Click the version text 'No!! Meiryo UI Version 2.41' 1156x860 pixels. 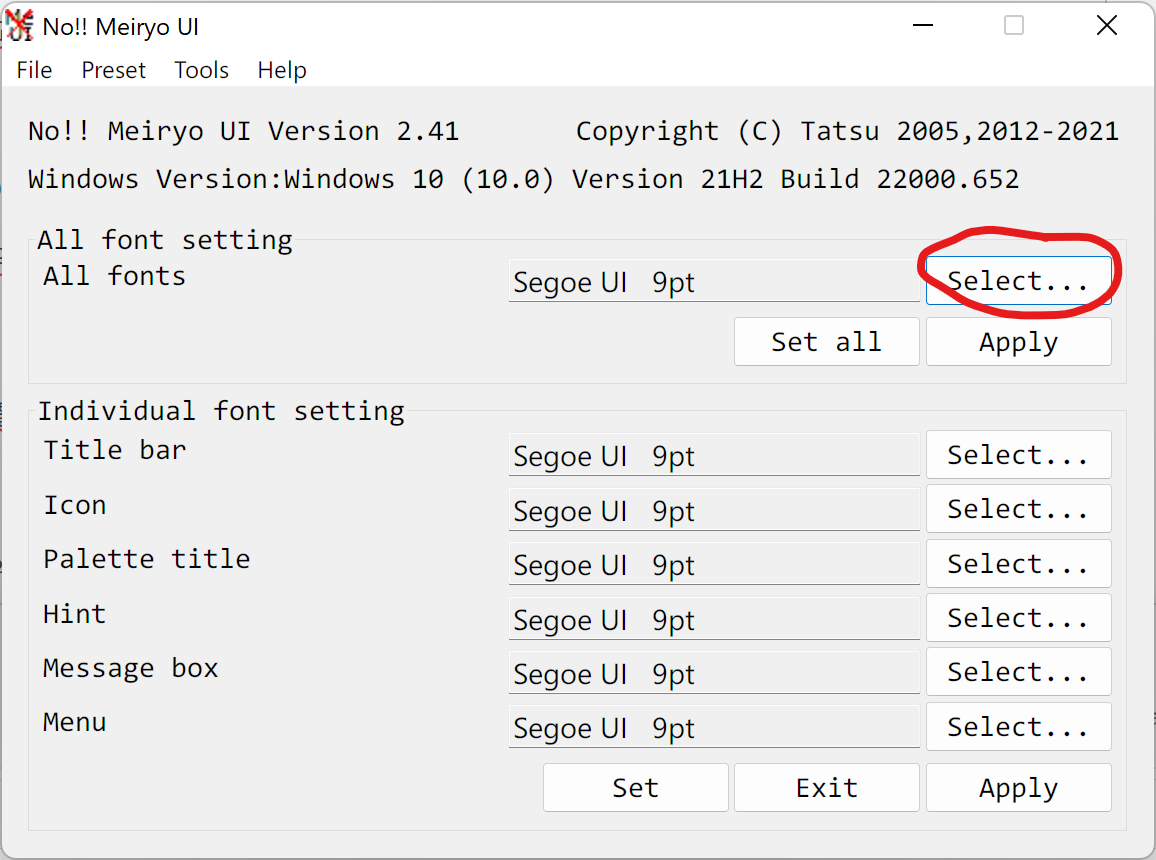(x=243, y=131)
